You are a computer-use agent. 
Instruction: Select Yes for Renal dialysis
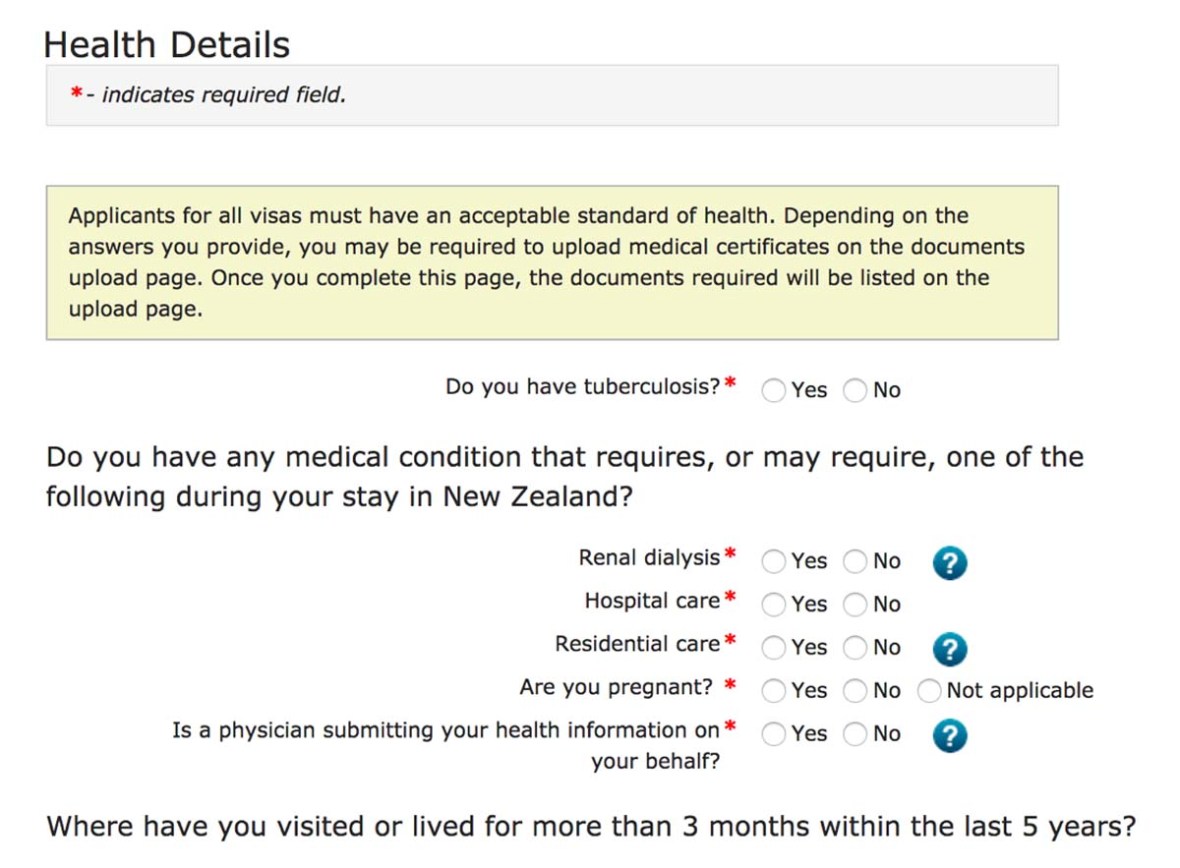tap(772, 561)
